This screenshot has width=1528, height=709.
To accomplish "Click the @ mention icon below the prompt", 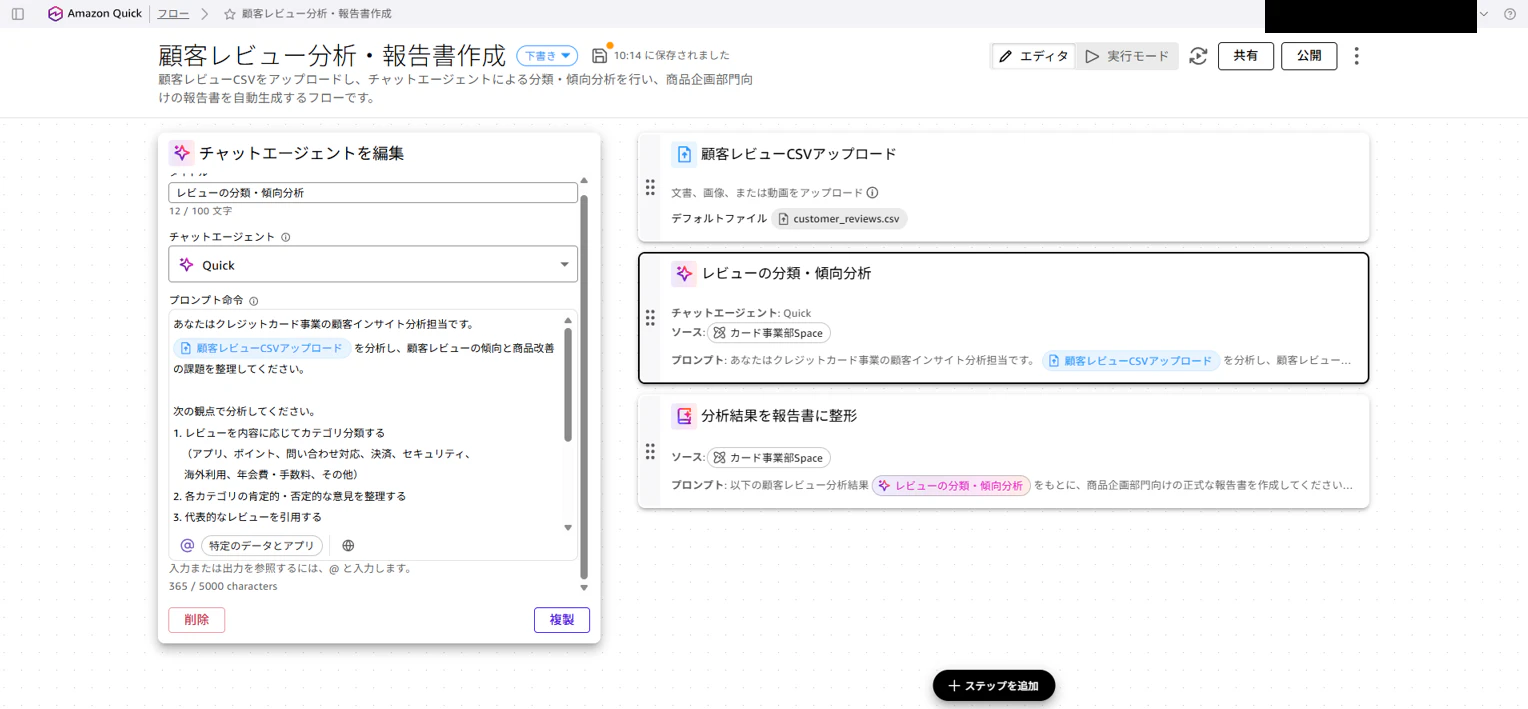I will click(x=187, y=546).
